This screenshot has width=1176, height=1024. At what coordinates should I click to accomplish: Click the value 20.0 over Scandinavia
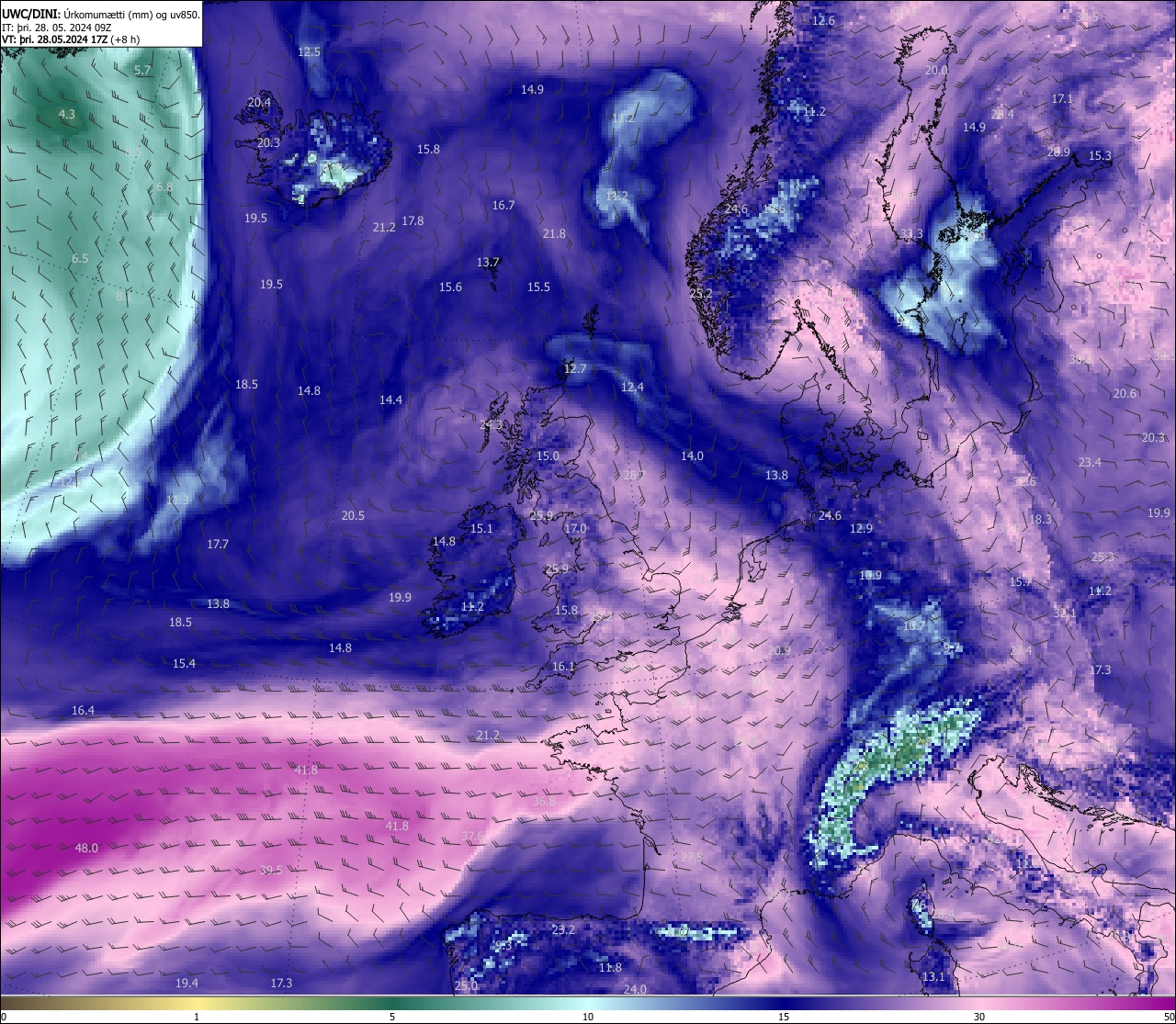[x=936, y=70]
